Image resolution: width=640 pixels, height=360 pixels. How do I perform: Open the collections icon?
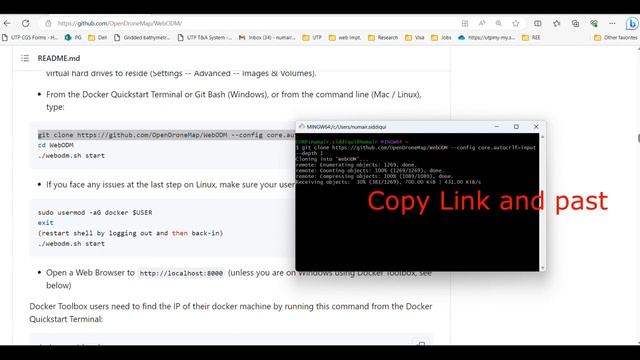(x=576, y=23)
